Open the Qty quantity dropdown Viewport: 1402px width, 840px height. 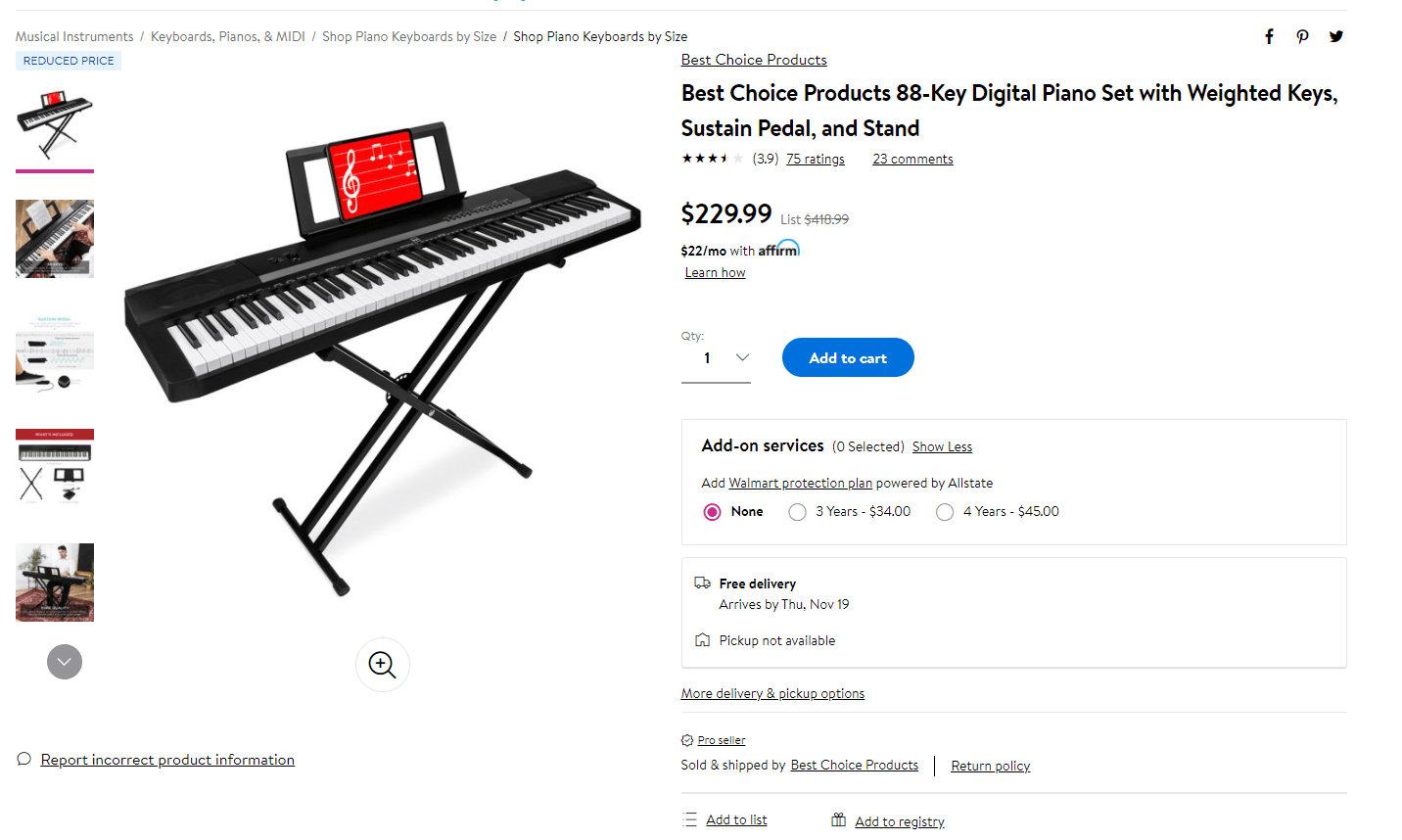[x=716, y=358]
